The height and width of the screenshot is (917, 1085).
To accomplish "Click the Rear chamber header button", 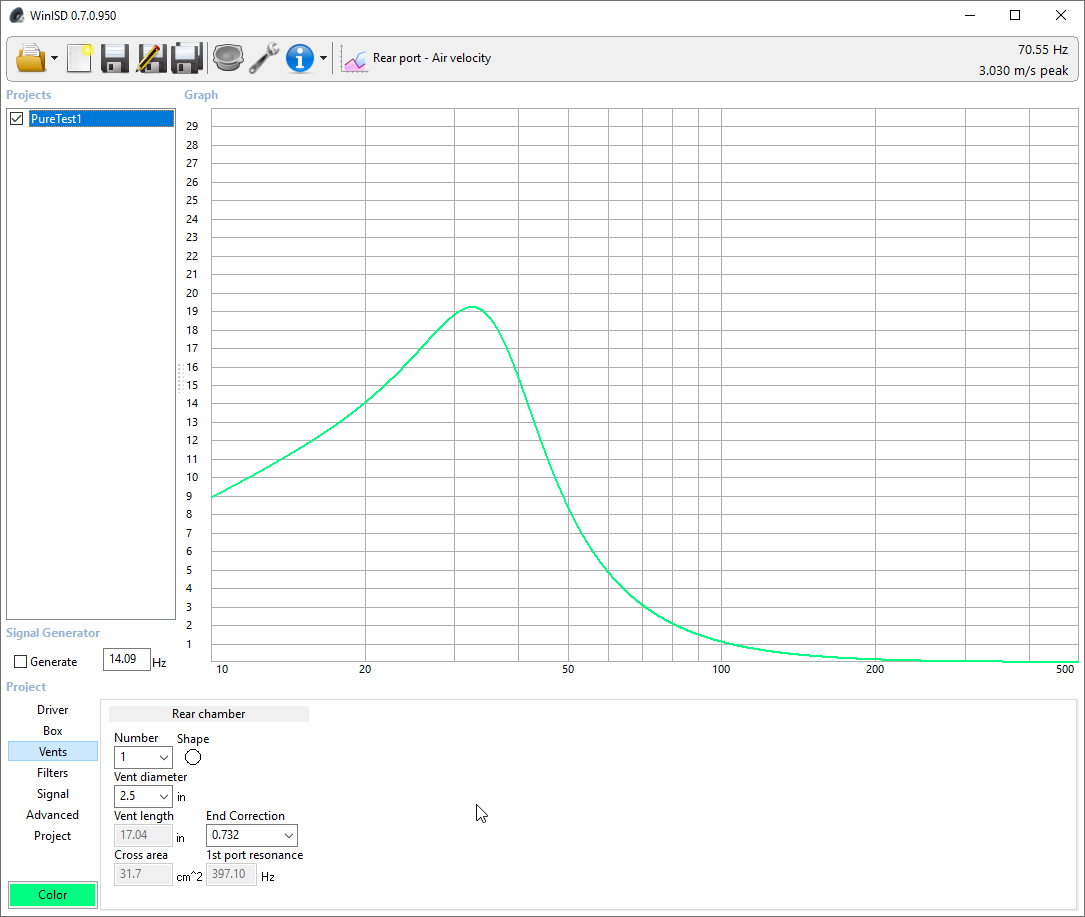I will (x=208, y=714).
